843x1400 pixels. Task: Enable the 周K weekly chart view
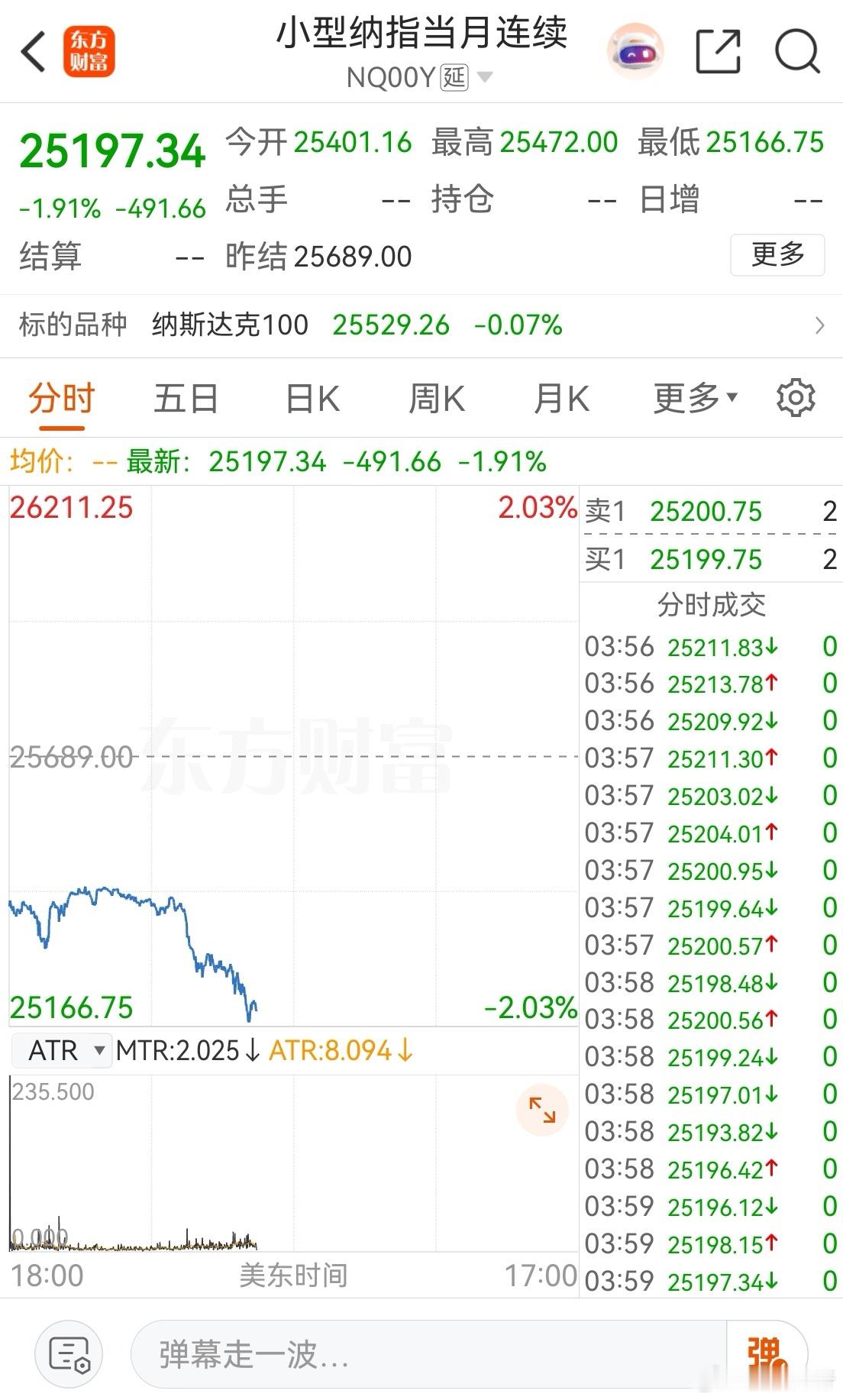click(435, 397)
